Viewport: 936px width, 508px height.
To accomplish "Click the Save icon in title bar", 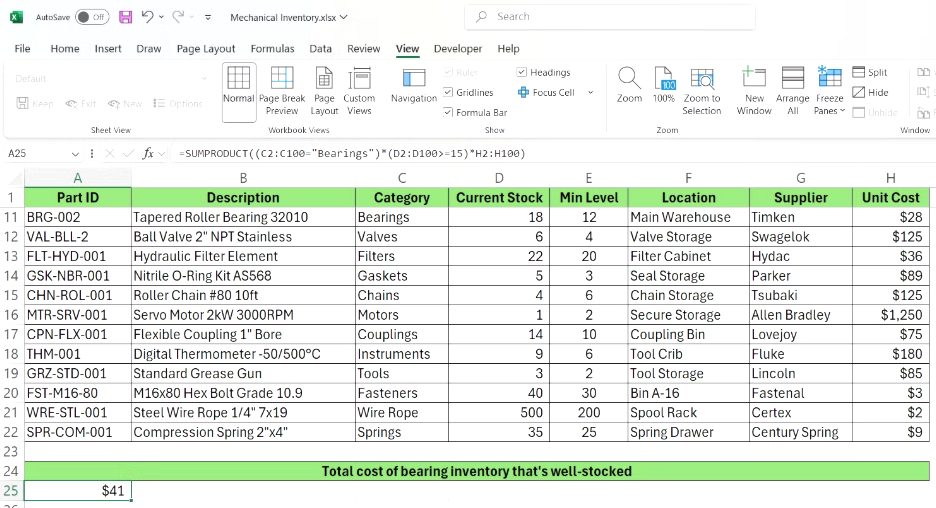I will pos(125,17).
